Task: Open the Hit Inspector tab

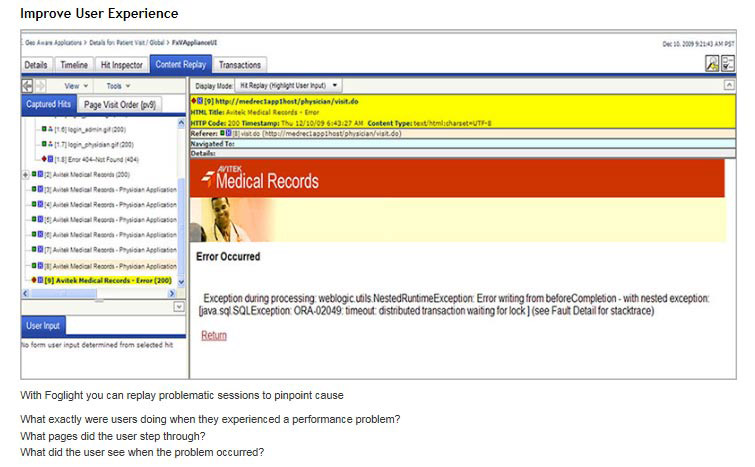Action: (x=121, y=65)
